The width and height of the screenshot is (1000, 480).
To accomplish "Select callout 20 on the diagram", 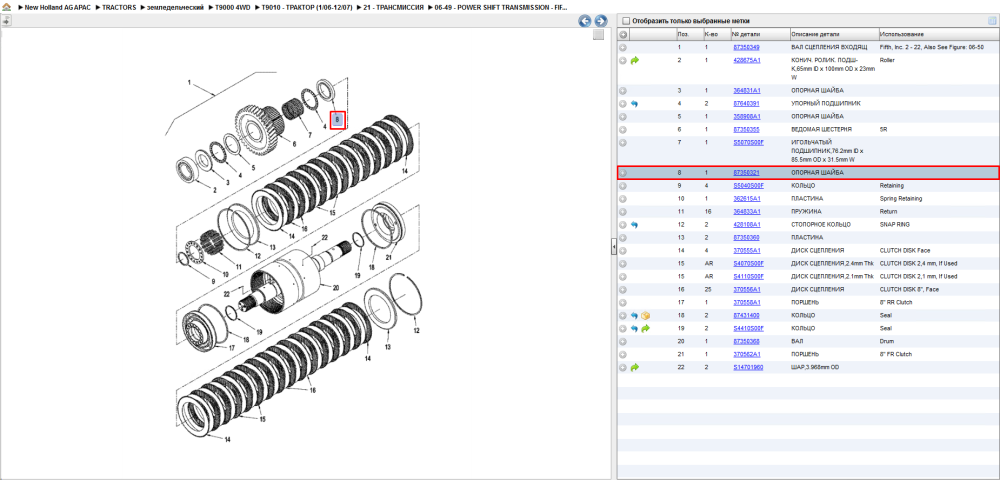I will pos(336,287).
